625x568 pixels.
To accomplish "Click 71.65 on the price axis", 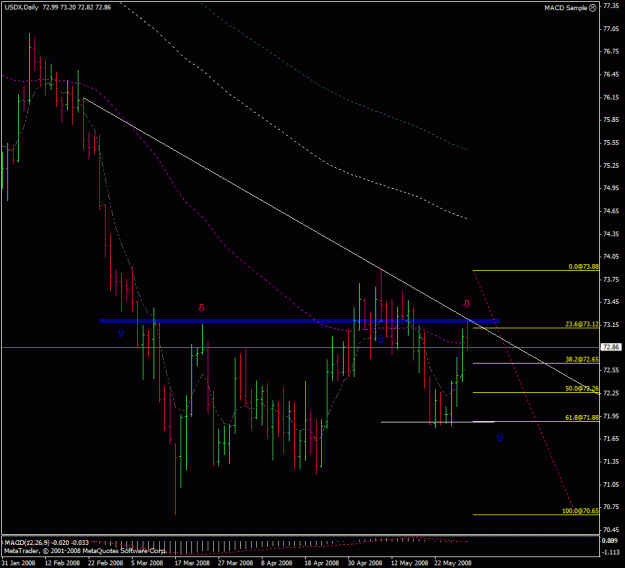I will pos(611,438).
